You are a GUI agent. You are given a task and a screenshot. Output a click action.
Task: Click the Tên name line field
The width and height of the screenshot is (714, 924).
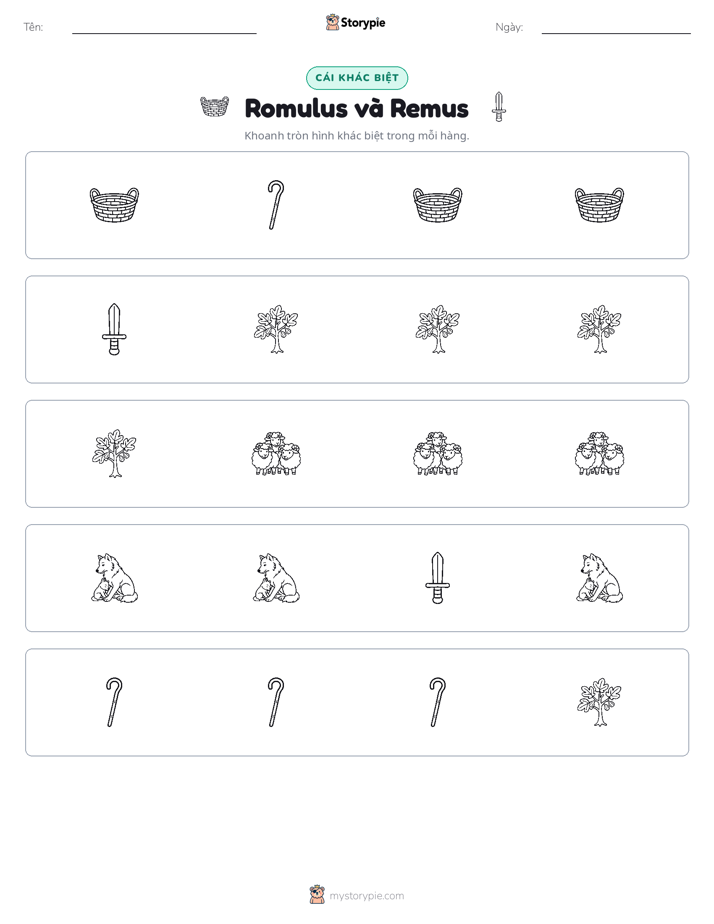click(x=164, y=27)
